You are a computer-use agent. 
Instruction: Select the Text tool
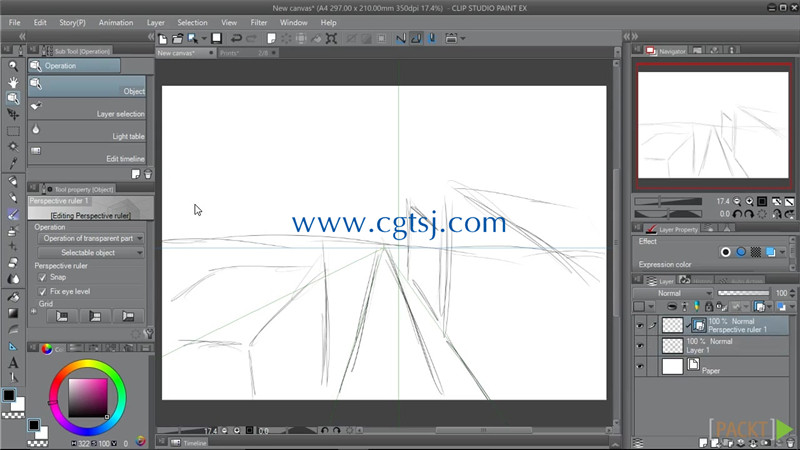(x=13, y=363)
